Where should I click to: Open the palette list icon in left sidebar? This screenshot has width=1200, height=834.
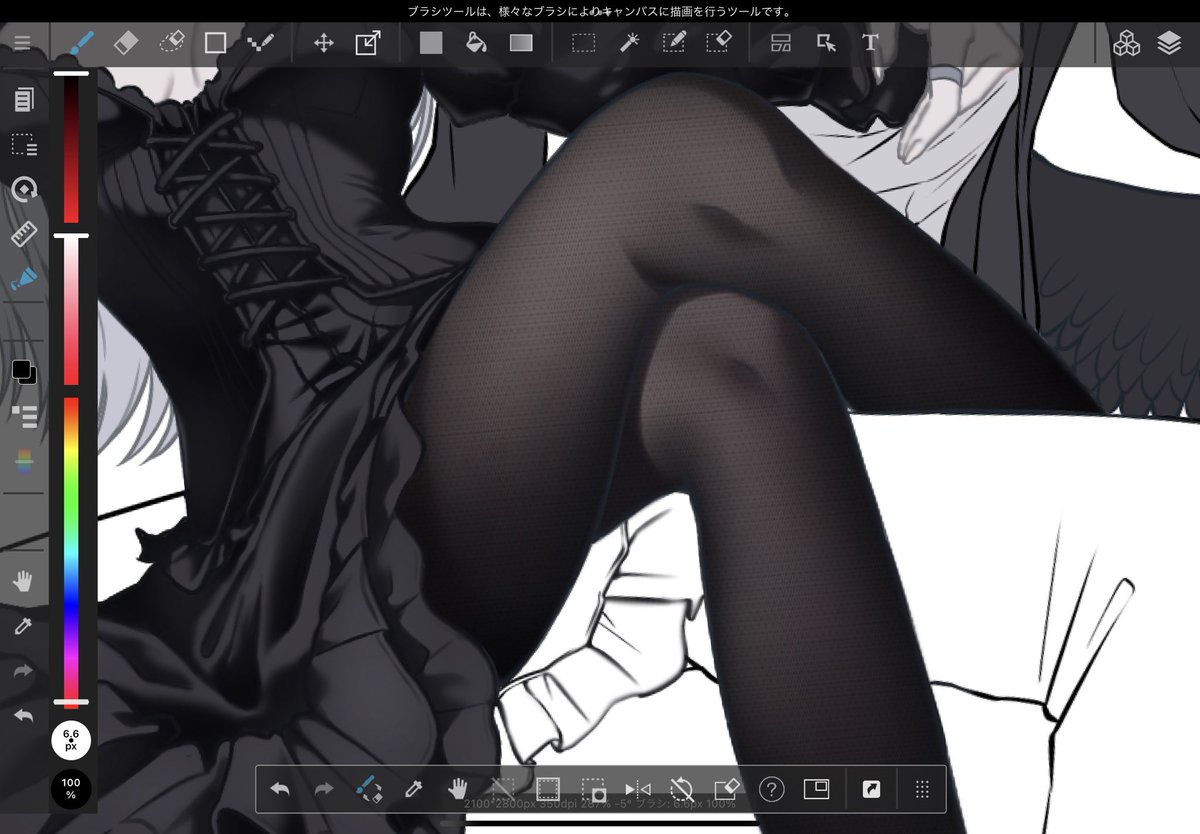[x=24, y=417]
